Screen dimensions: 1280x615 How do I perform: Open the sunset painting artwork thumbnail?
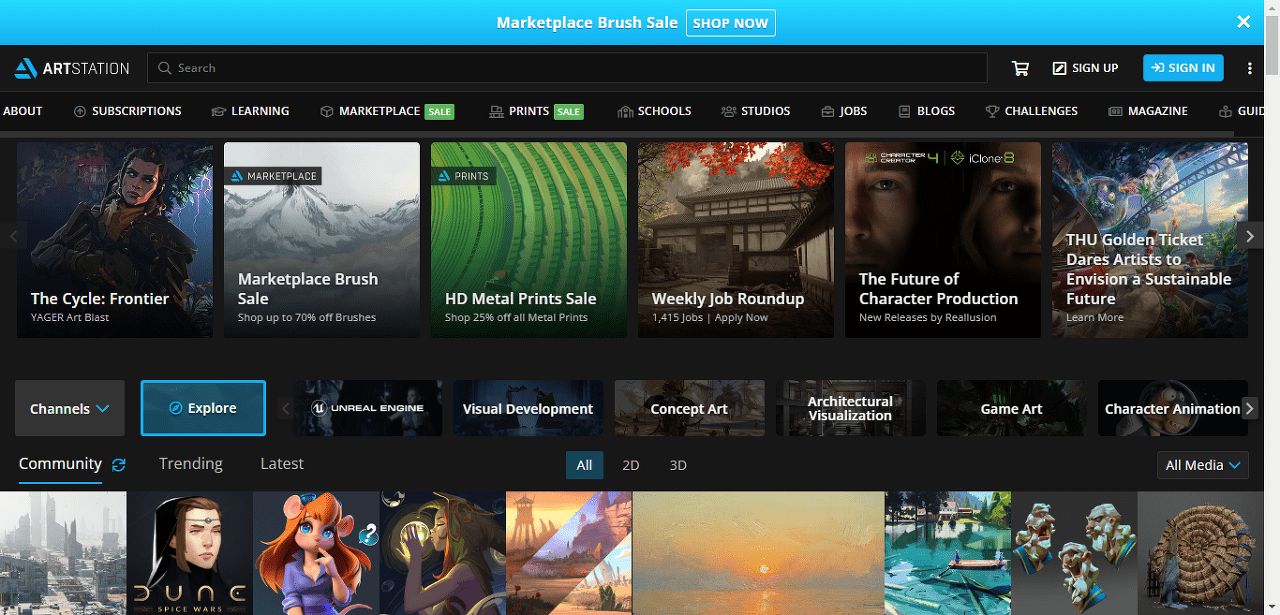(759, 553)
